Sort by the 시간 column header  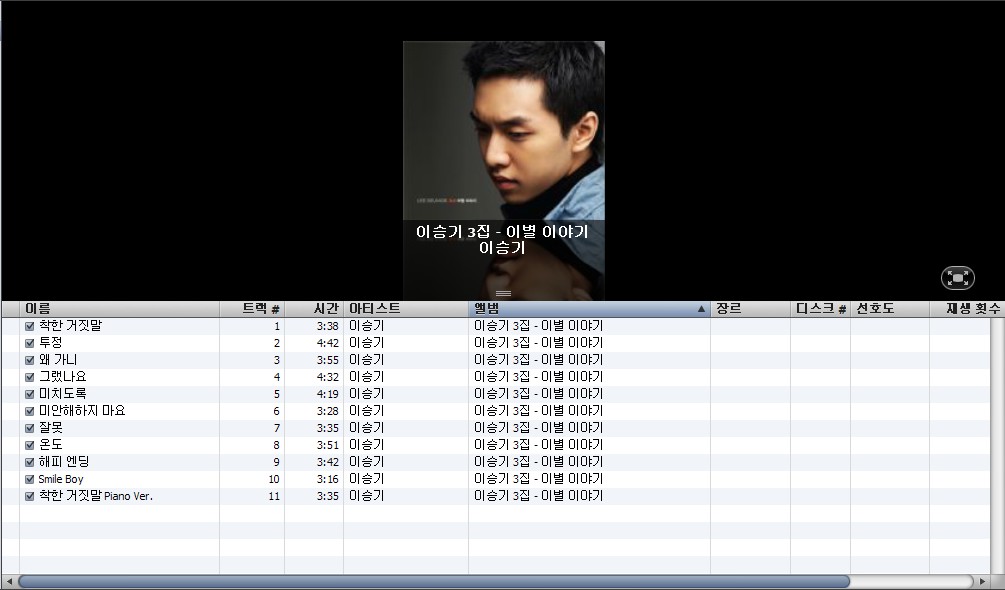pyautogui.click(x=314, y=309)
